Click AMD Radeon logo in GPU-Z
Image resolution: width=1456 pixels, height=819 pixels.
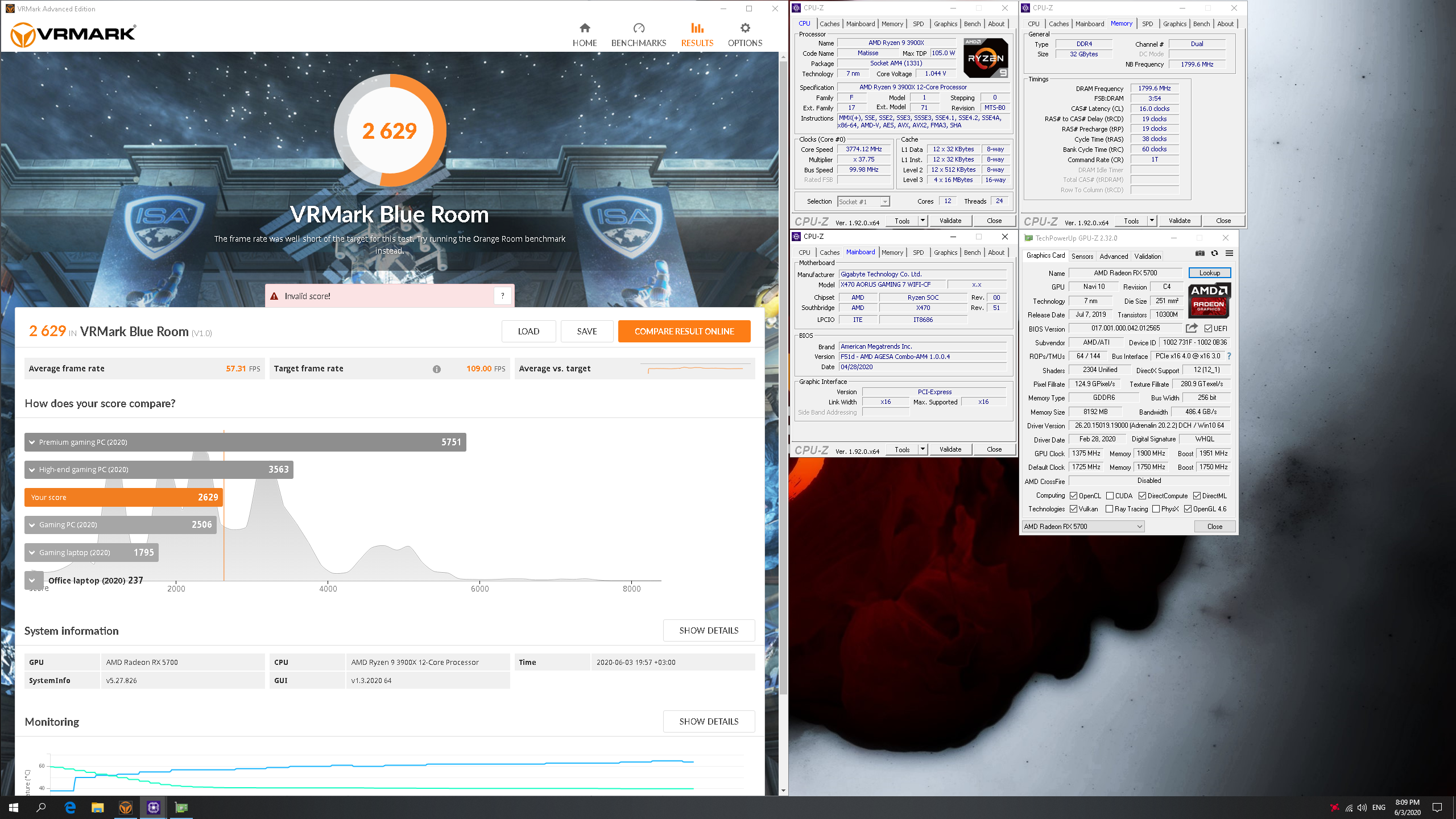(x=1210, y=300)
